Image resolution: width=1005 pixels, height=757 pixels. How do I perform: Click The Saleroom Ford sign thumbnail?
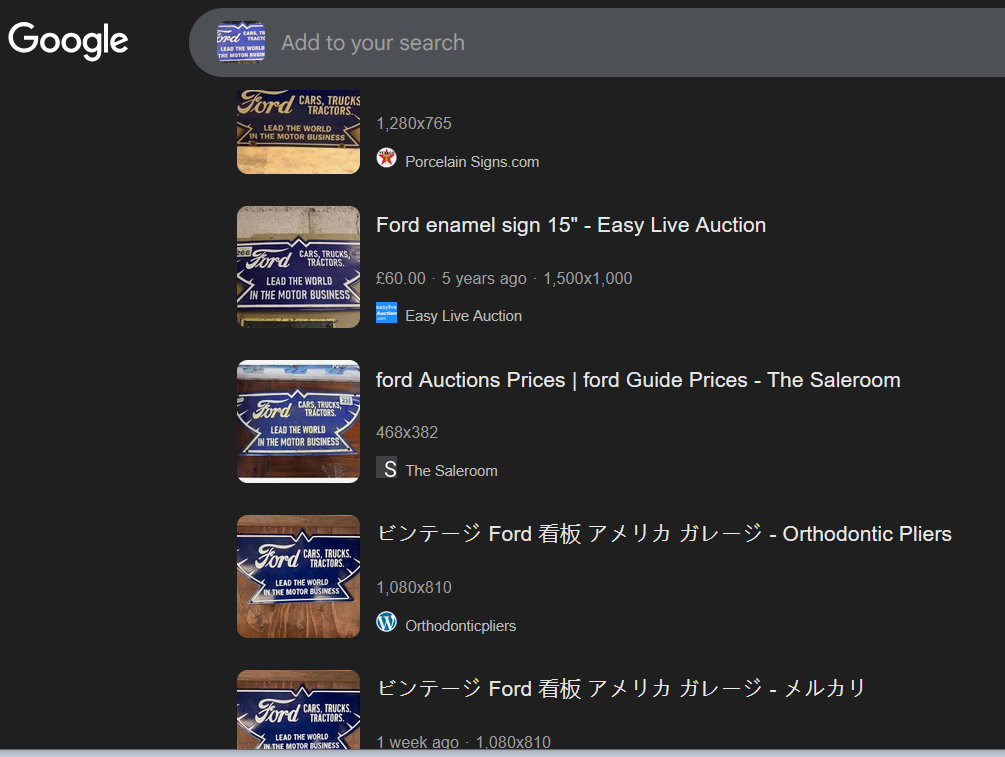[x=298, y=421]
